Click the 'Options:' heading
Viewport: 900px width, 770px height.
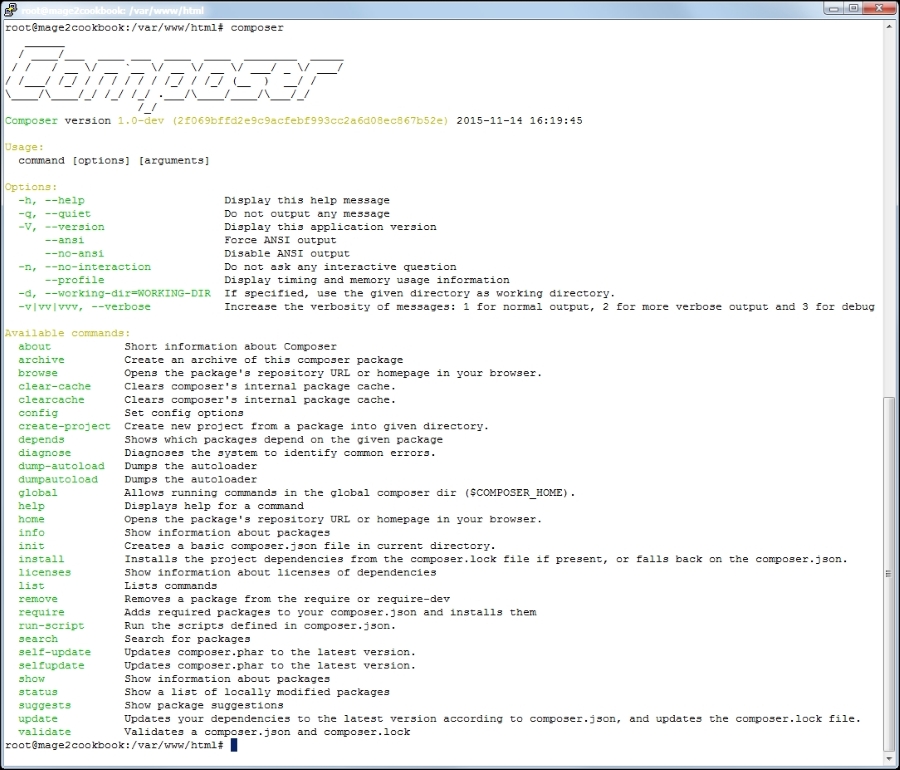point(31,187)
